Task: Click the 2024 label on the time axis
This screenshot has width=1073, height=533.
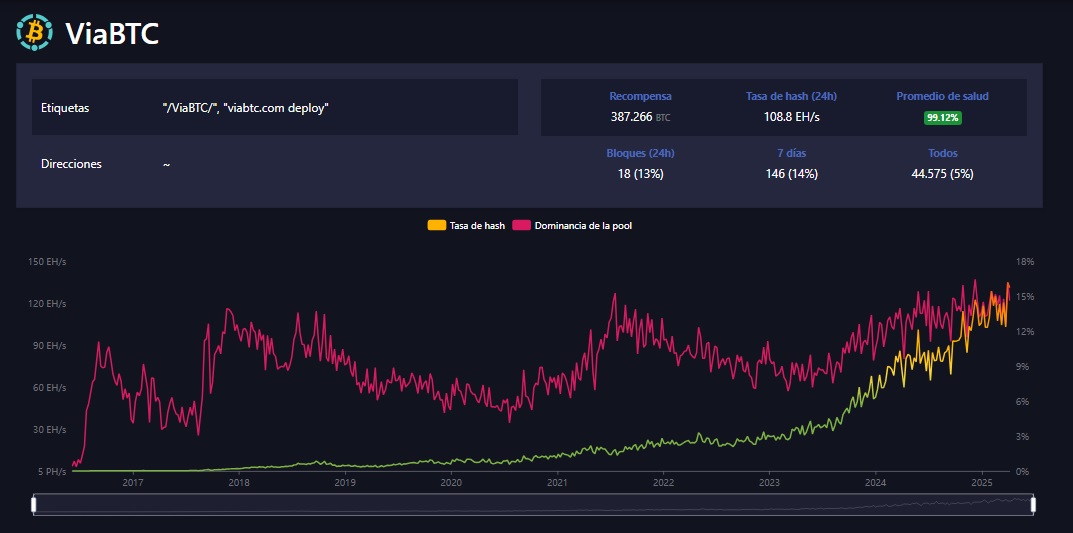Action: click(875, 483)
